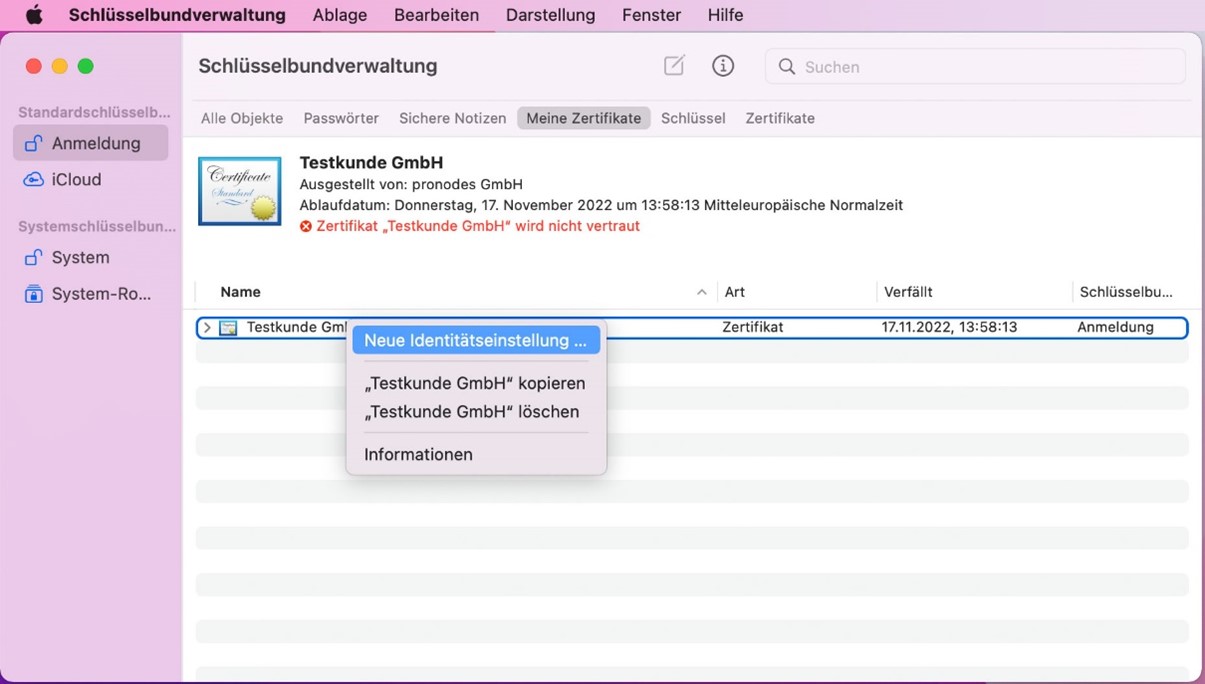Select the iCloud keychain in sidebar
The height and width of the screenshot is (684, 1205).
[76, 180]
